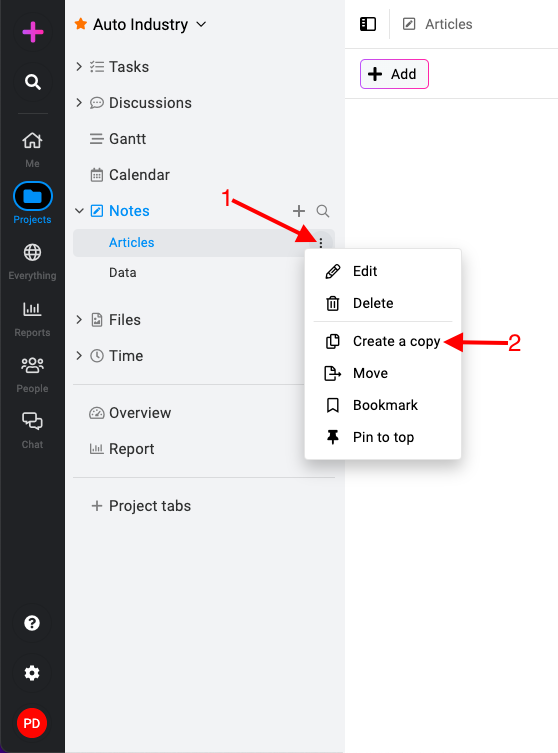Go to the Me home icon

click(32, 141)
